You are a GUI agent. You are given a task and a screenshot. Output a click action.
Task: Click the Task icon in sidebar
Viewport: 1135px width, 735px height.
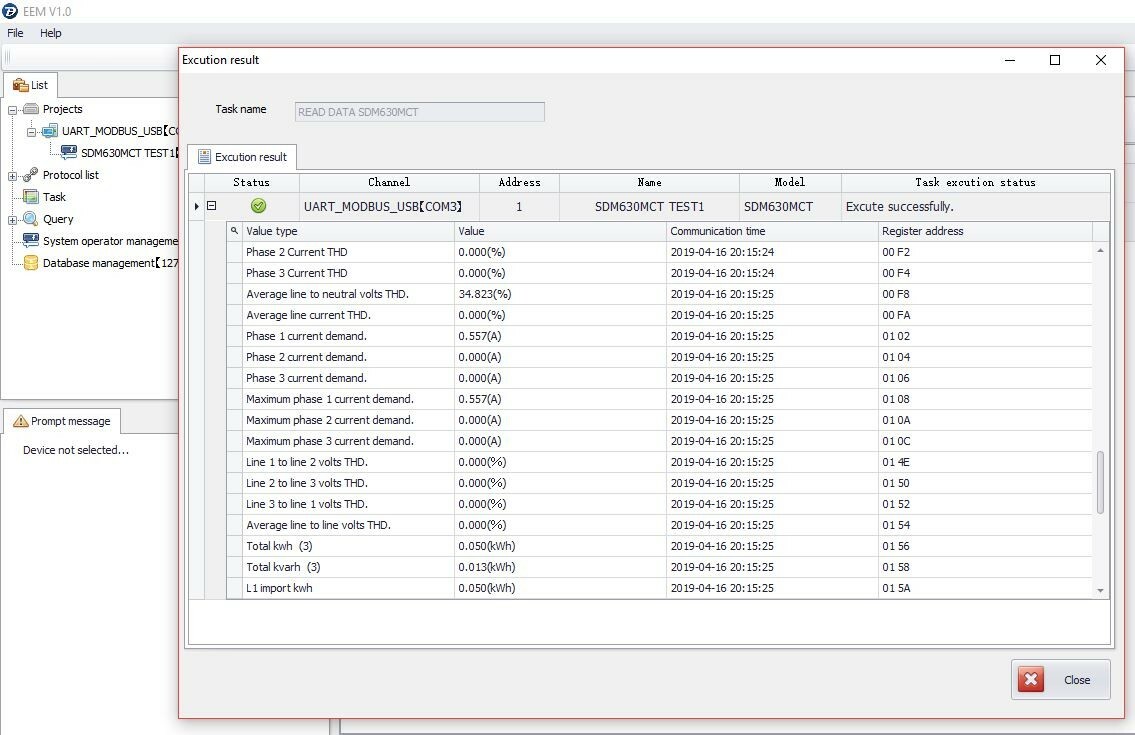(x=31, y=197)
